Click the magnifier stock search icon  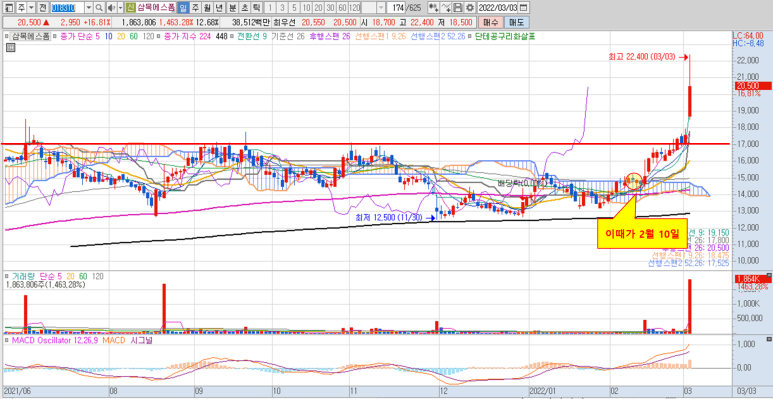point(99,8)
